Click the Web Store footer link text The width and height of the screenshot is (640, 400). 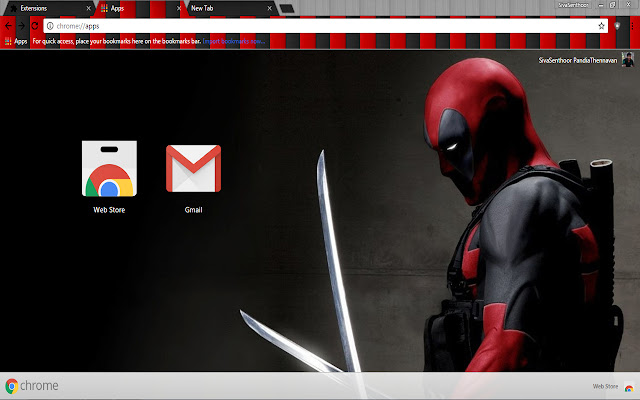click(605, 386)
